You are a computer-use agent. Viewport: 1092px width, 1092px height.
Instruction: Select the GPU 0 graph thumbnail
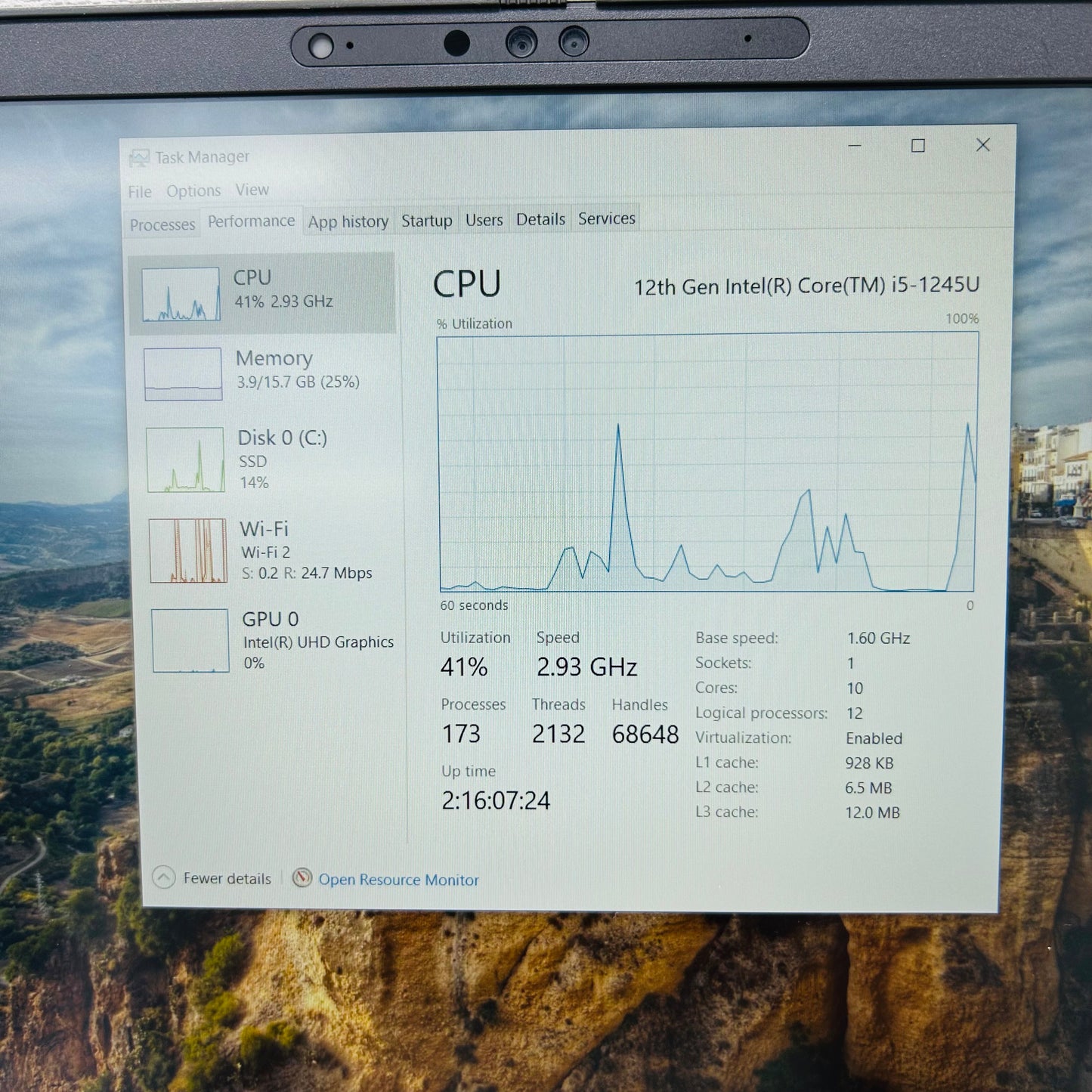(x=190, y=641)
